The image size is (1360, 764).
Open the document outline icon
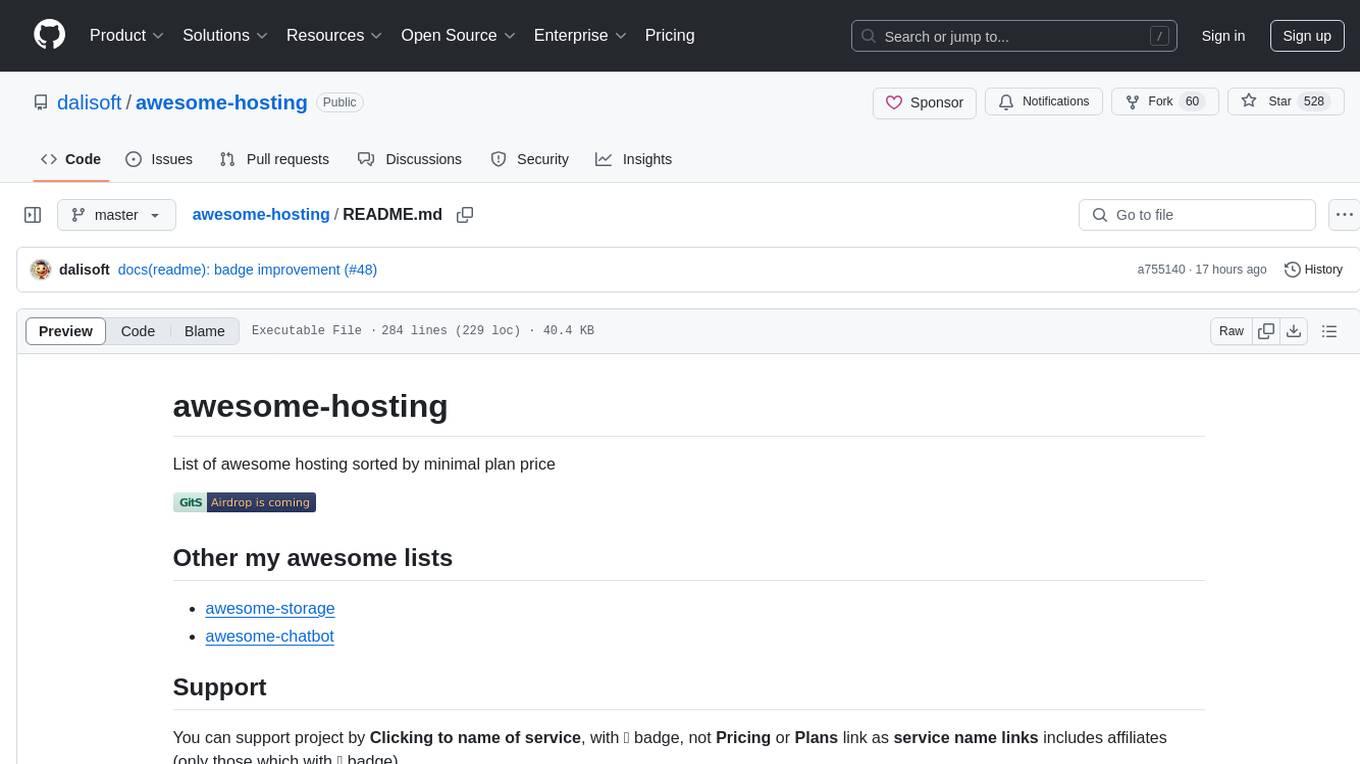click(1329, 331)
